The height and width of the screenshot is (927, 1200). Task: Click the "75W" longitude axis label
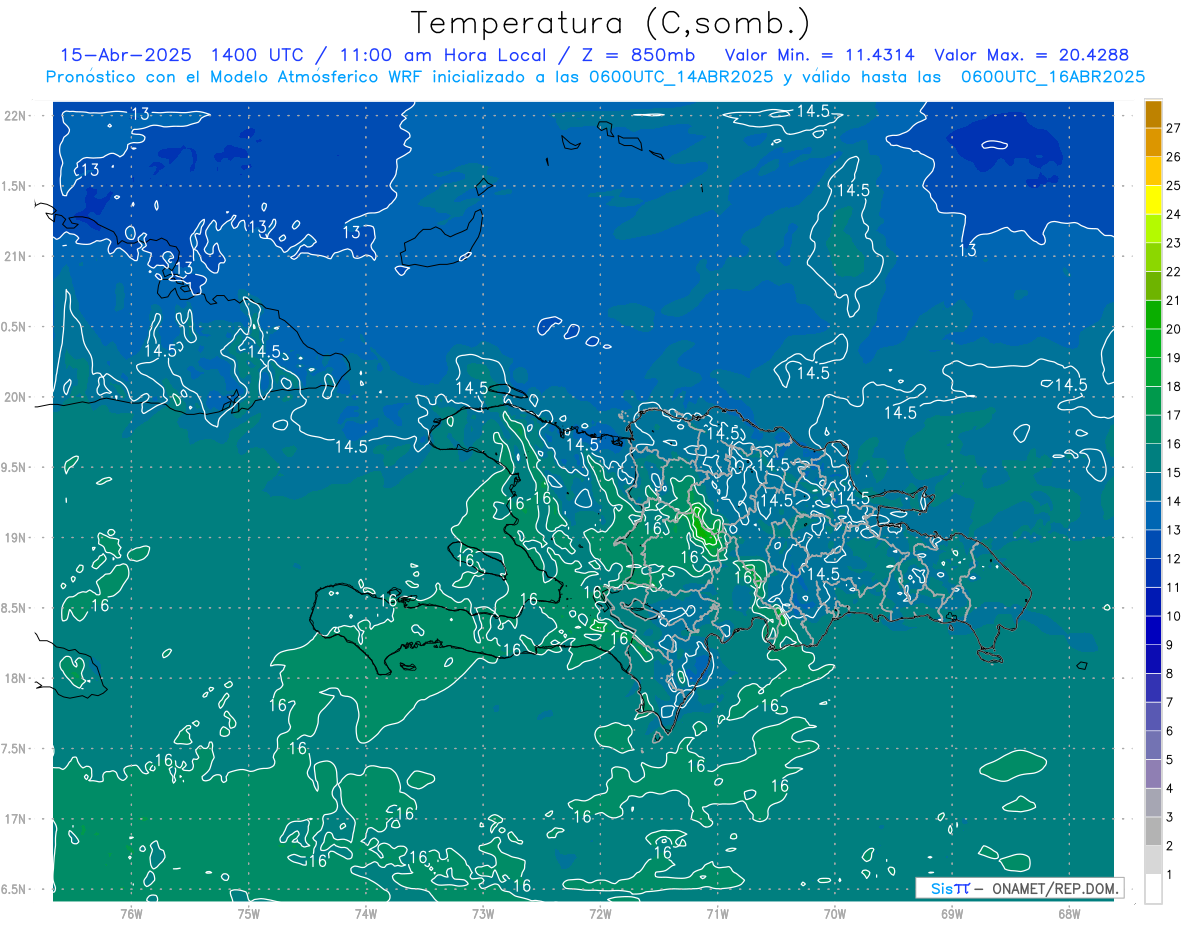[x=249, y=913]
